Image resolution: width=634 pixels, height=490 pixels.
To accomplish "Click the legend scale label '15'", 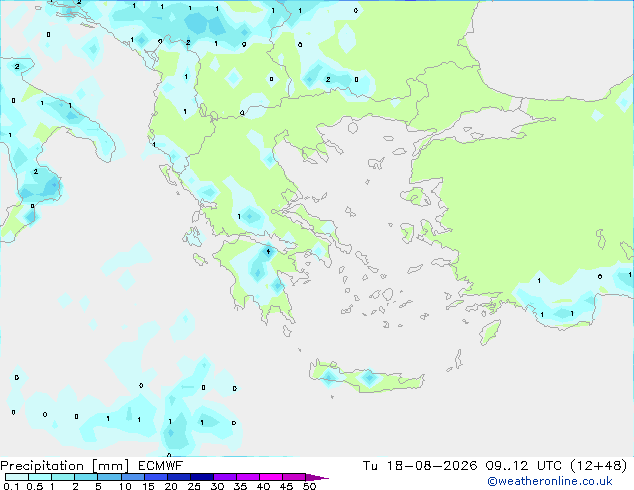I will tap(148, 486).
